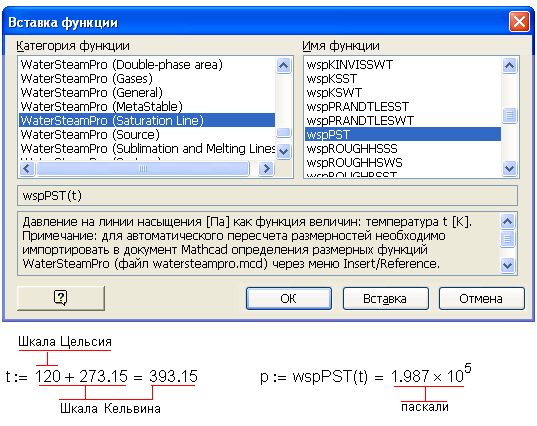Click function name list scrollbar thumb
The image size is (537, 426).
510,115
